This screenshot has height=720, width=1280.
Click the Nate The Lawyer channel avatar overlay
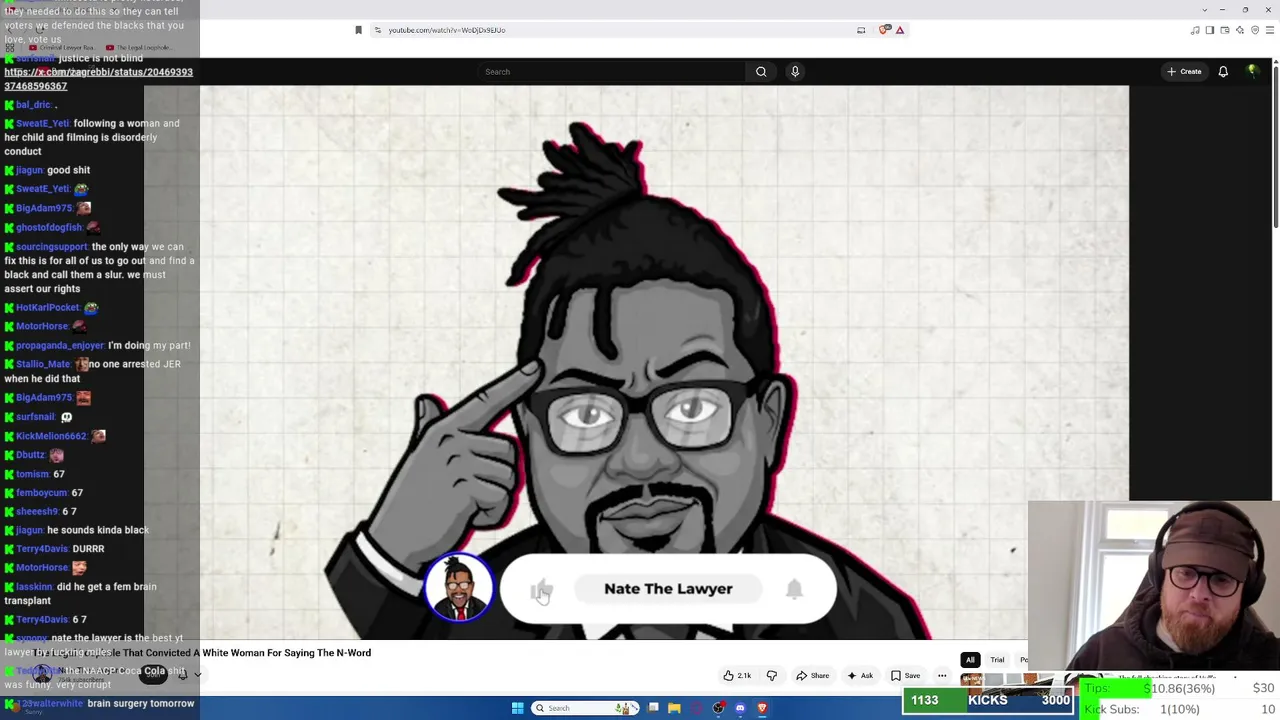pyautogui.click(x=459, y=587)
